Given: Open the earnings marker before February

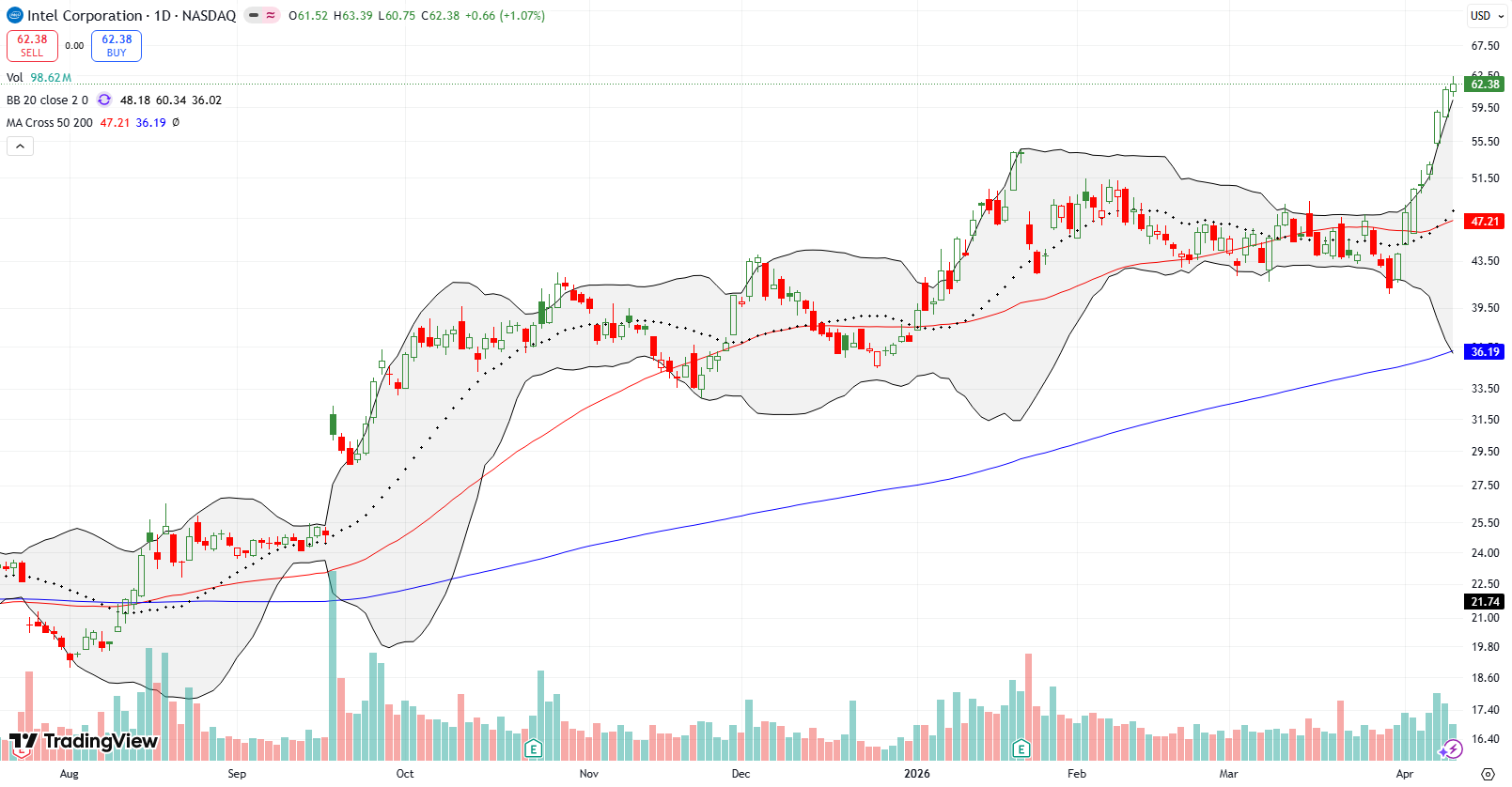Looking at the screenshot, I should coord(1021,748).
